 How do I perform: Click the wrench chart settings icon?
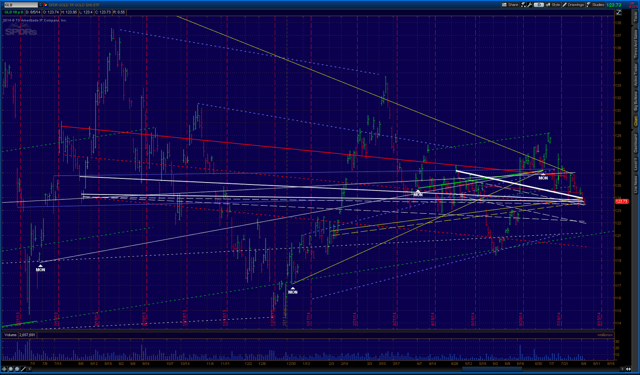(x=530, y=5)
